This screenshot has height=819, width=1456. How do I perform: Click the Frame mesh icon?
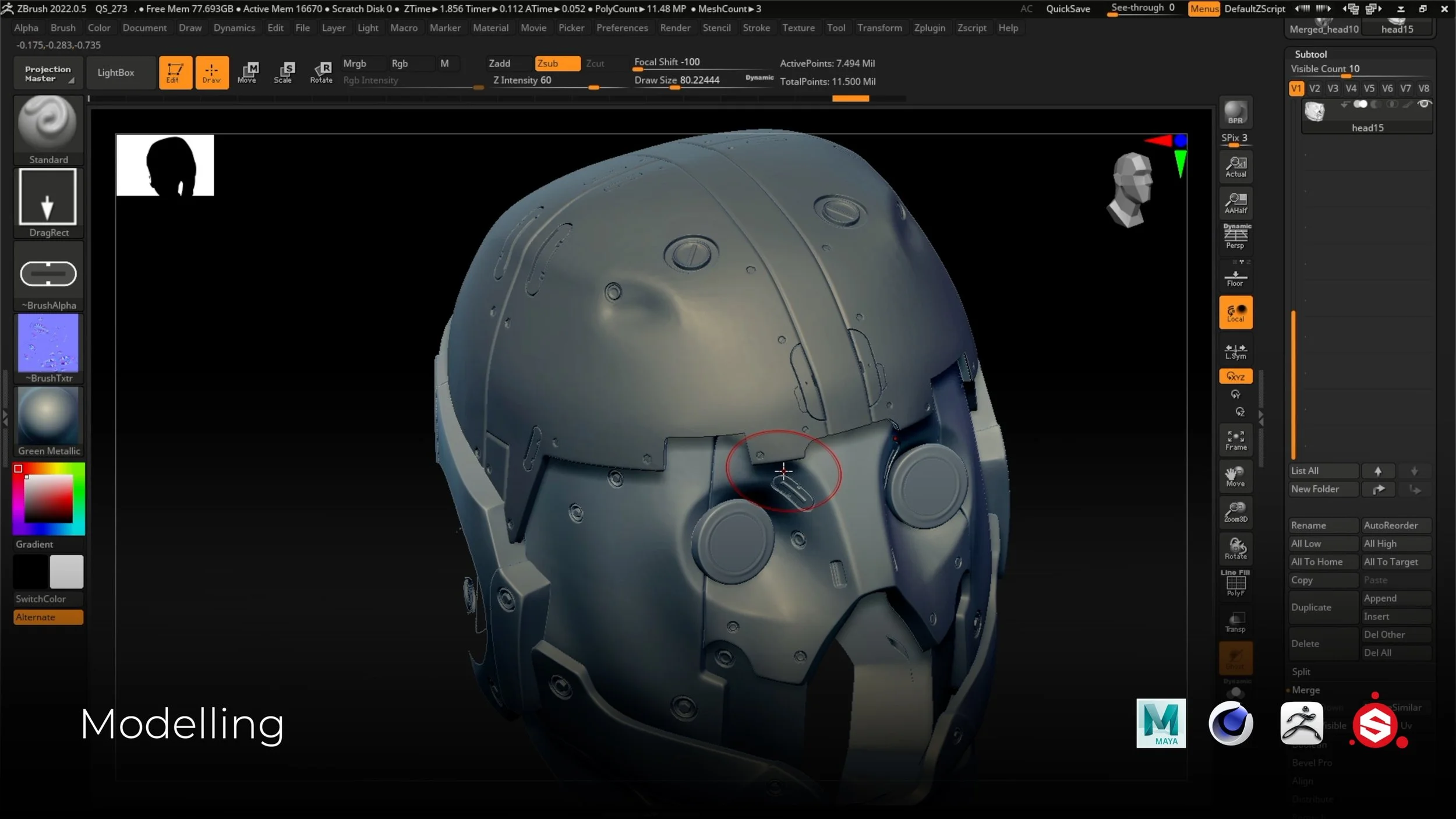[x=1235, y=440]
